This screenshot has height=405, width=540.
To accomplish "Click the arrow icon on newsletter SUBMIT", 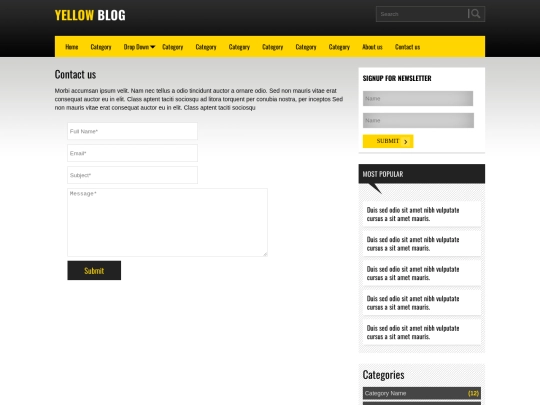I will pos(406,142).
